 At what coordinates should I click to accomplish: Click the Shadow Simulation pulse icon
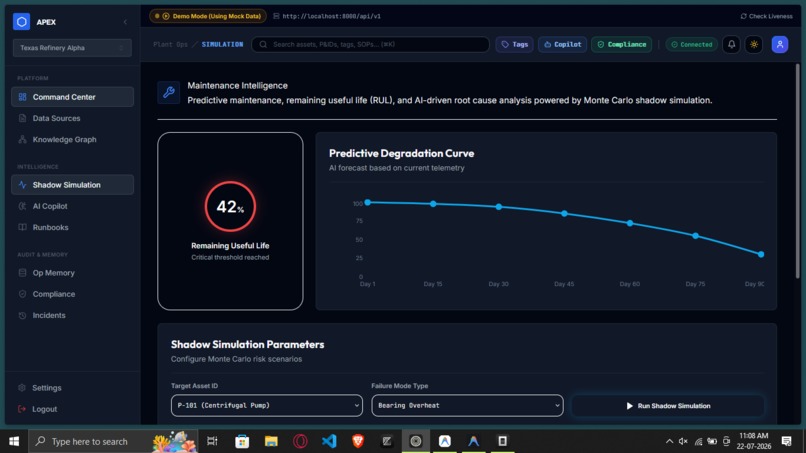[22, 185]
